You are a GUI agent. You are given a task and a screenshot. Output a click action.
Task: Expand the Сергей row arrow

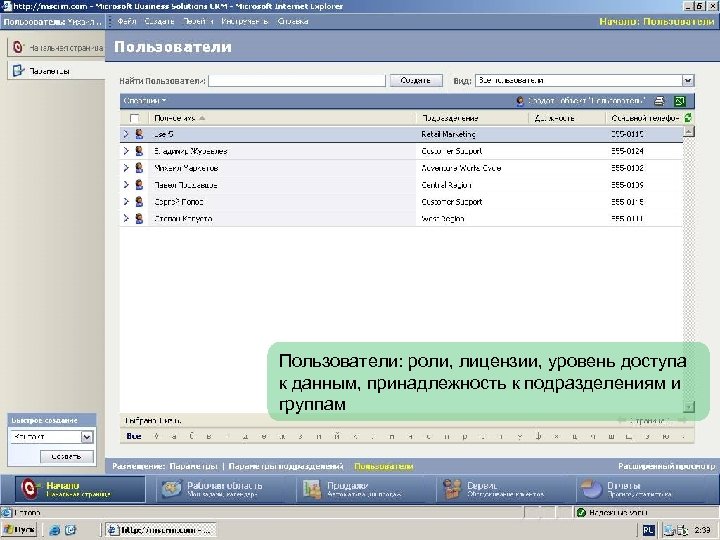(126, 202)
